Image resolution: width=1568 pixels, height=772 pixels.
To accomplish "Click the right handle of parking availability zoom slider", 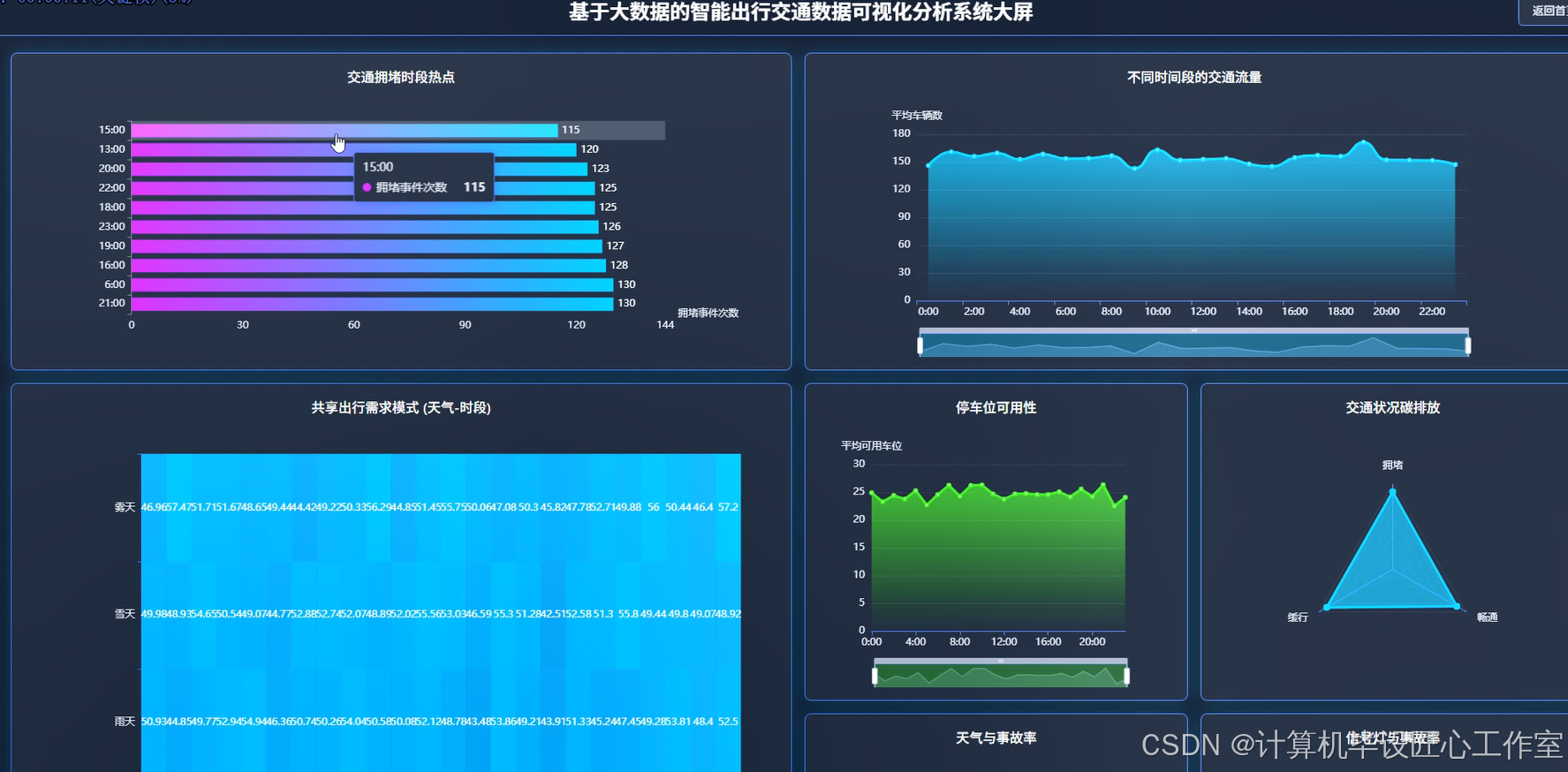I will tap(1126, 676).
